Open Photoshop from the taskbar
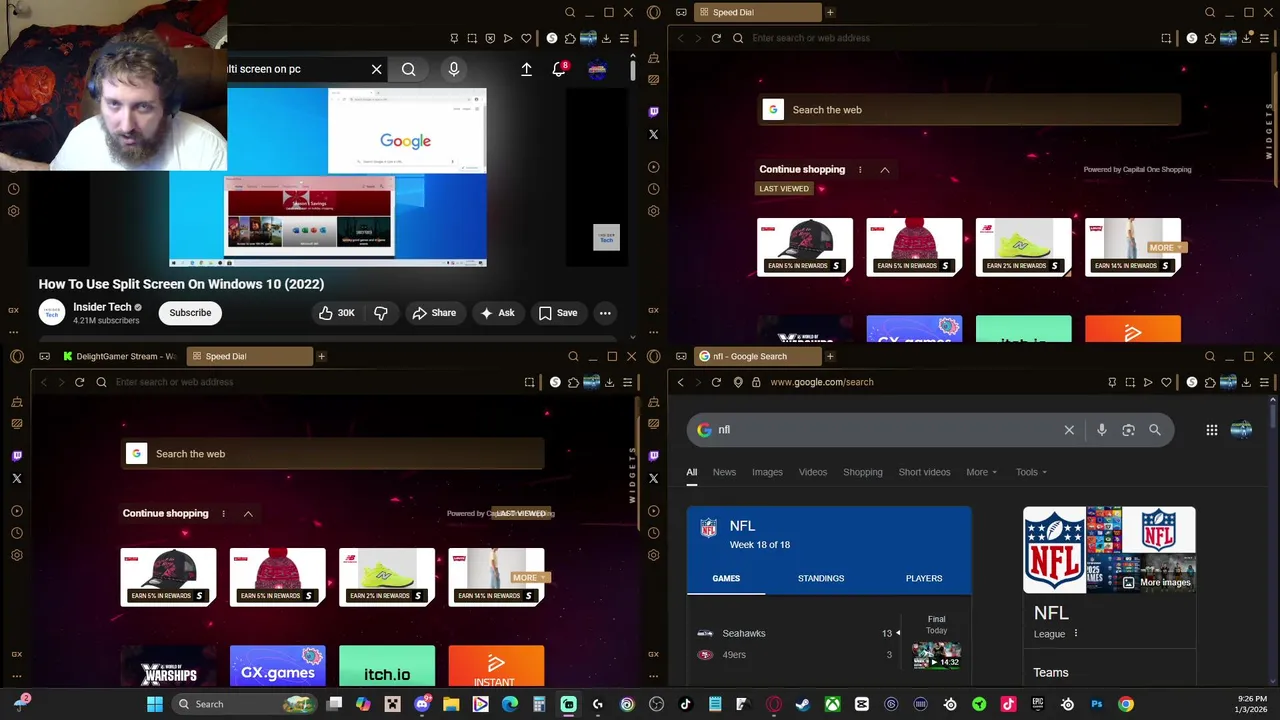The width and height of the screenshot is (1280, 720). 1097,704
